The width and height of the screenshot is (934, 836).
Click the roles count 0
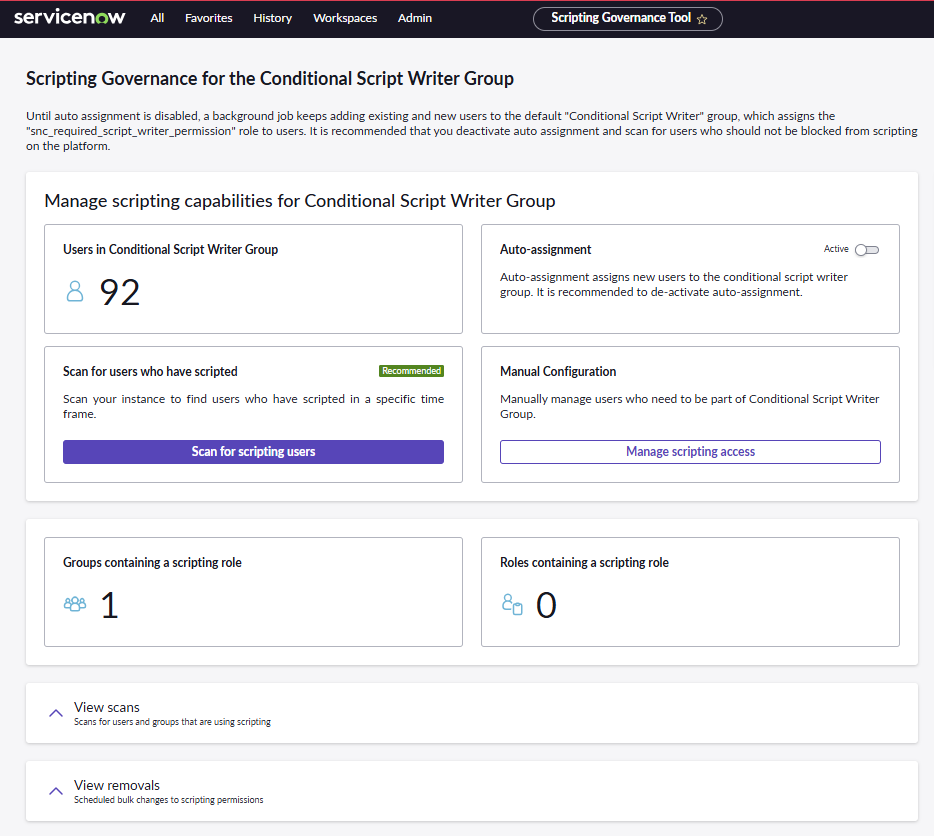tap(546, 605)
